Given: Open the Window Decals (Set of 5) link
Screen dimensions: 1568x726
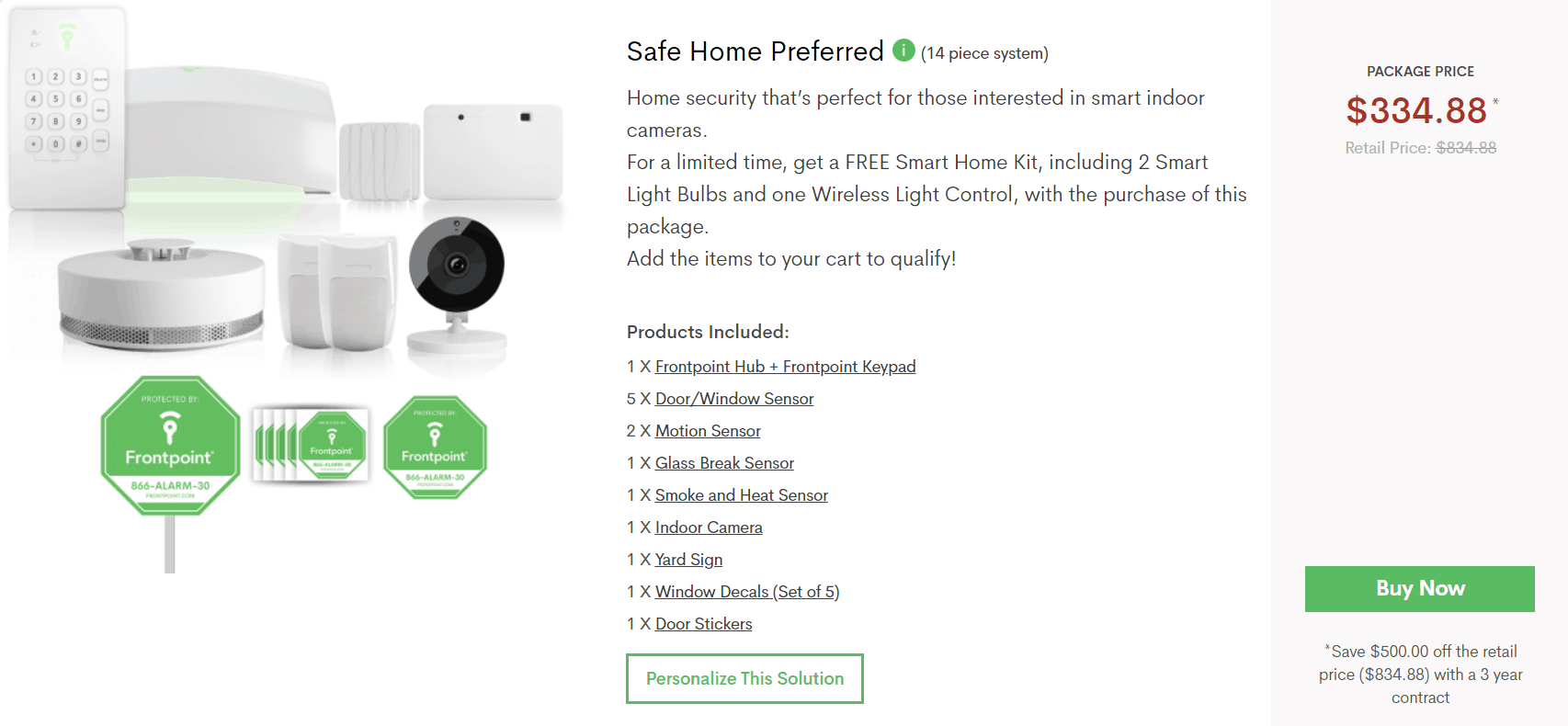Looking at the screenshot, I should tap(746, 592).
